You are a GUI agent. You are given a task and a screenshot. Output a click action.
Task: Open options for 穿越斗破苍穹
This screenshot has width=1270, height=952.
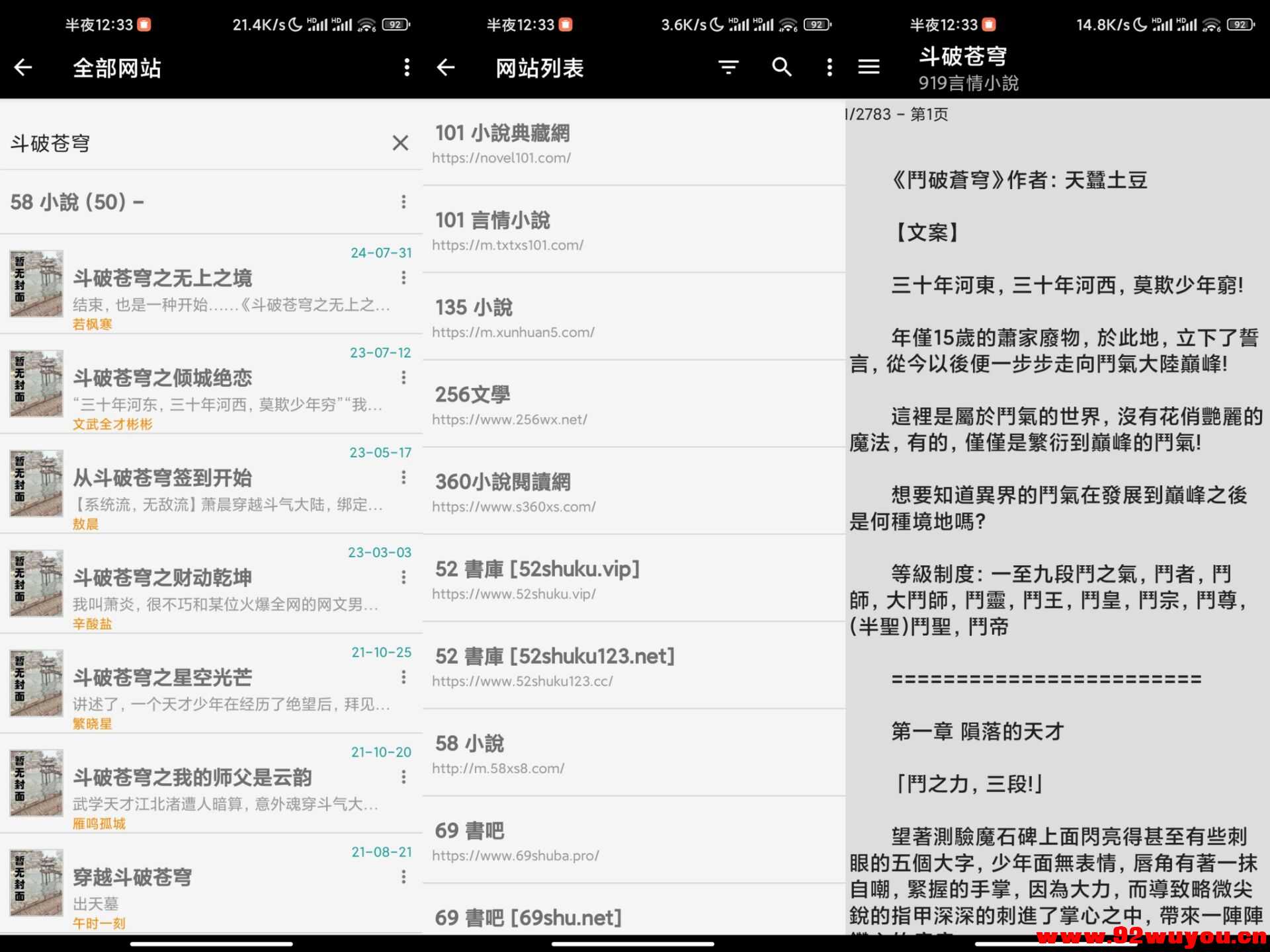click(403, 876)
